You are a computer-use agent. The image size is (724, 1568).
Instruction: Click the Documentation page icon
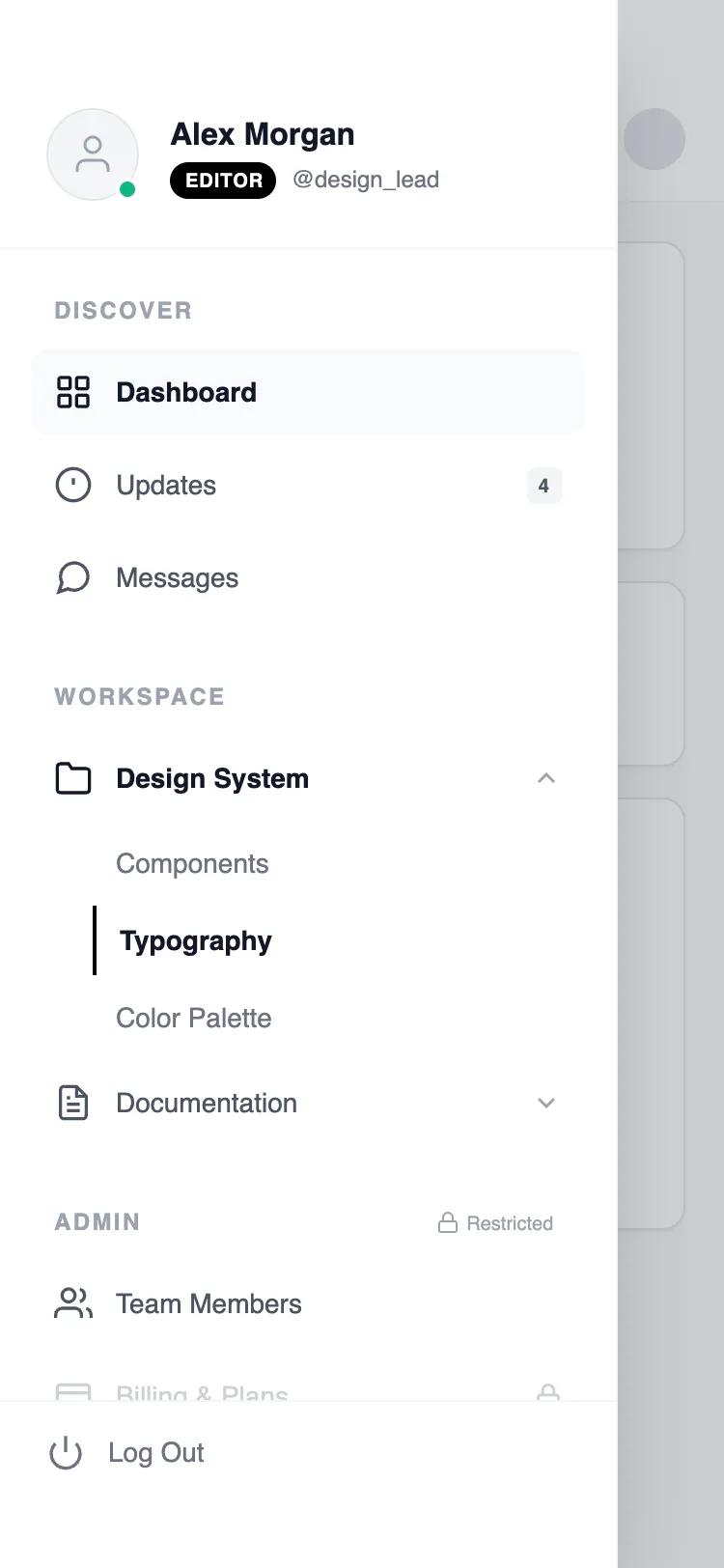tap(72, 1103)
